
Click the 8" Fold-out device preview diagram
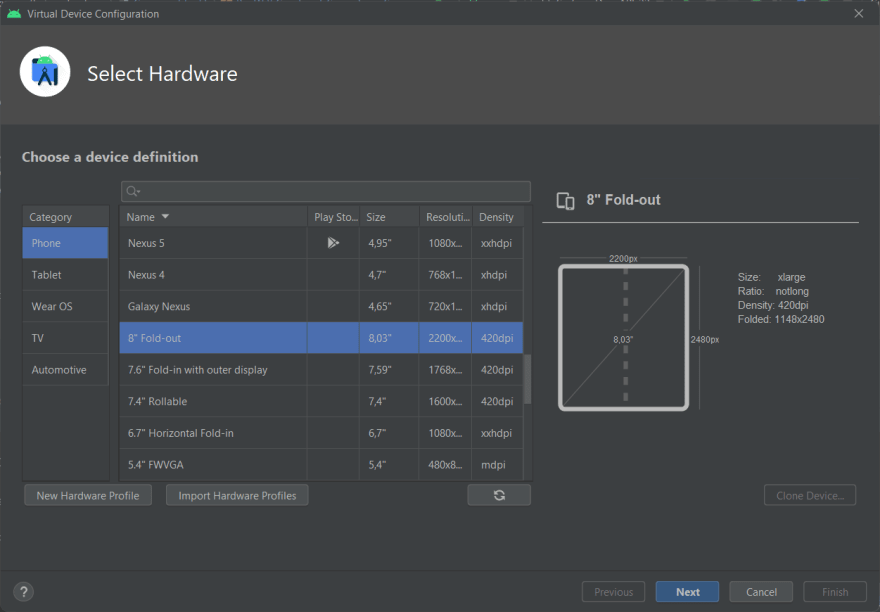click(x=623, y=337)
